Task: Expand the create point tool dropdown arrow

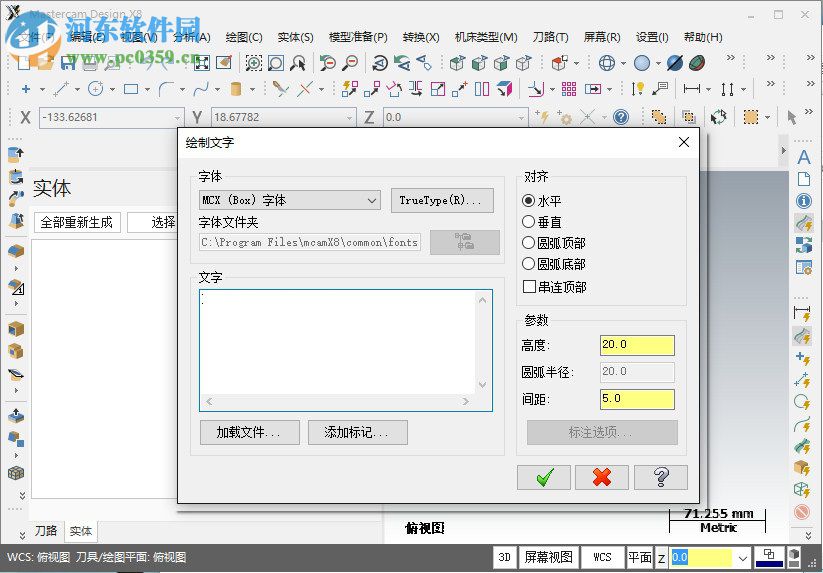Action: coord(42,90)
